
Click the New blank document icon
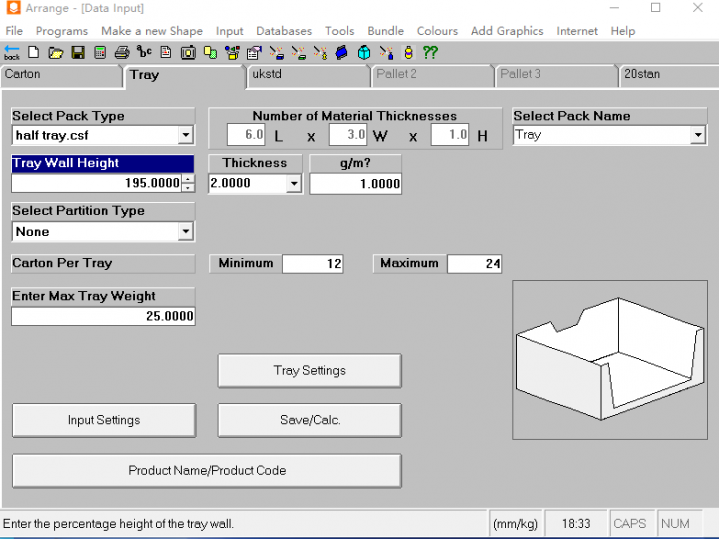[34, 52]
